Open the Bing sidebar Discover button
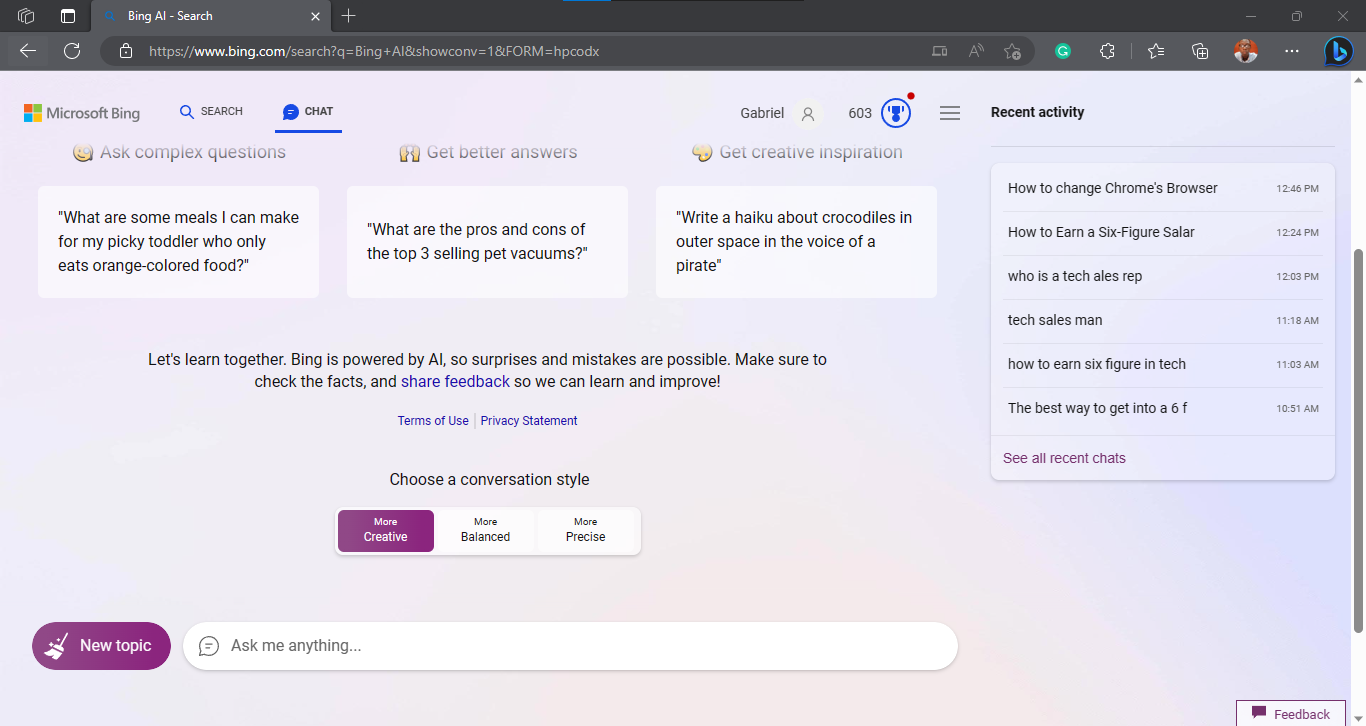Image resolution: width=1366 pixels, height=726 pixels. tap(1339, 51)
